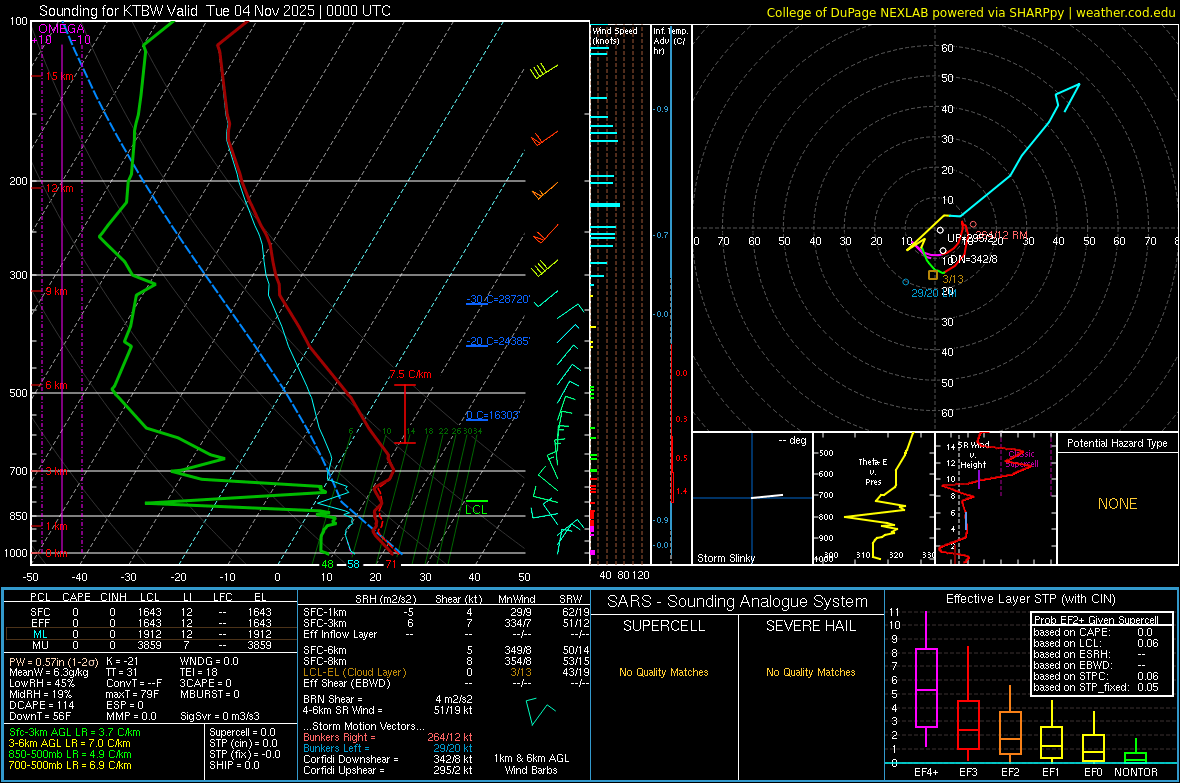This screenshot has width=1180, height=783.
Task: Click the SUPERCELL column header in SARS
Action: pyautogui.click(x=664, y=626)
